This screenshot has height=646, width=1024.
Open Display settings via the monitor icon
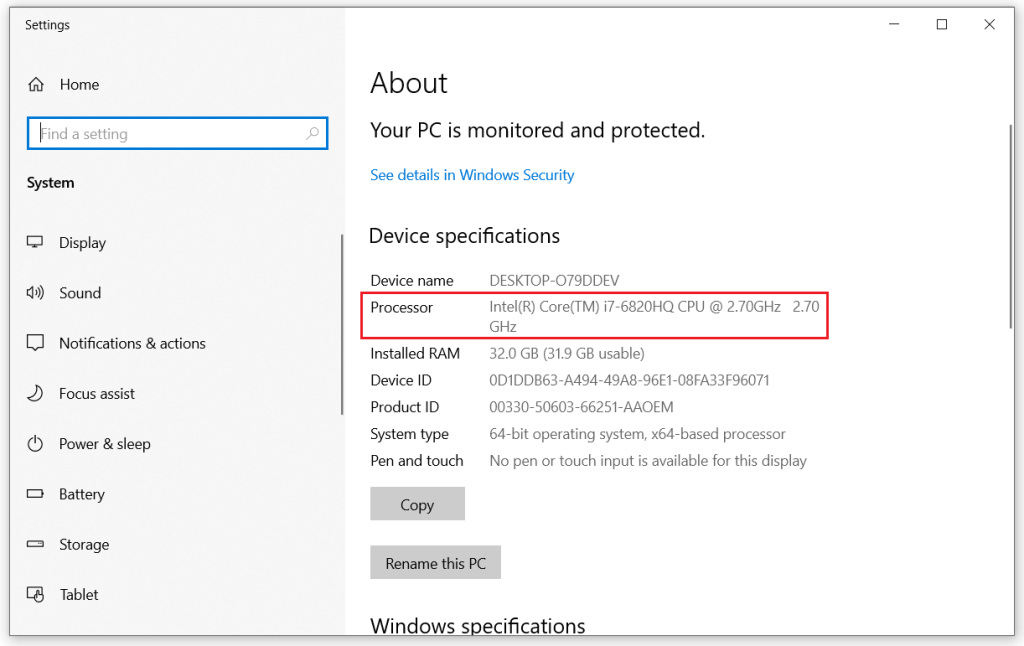click(35, 242)
